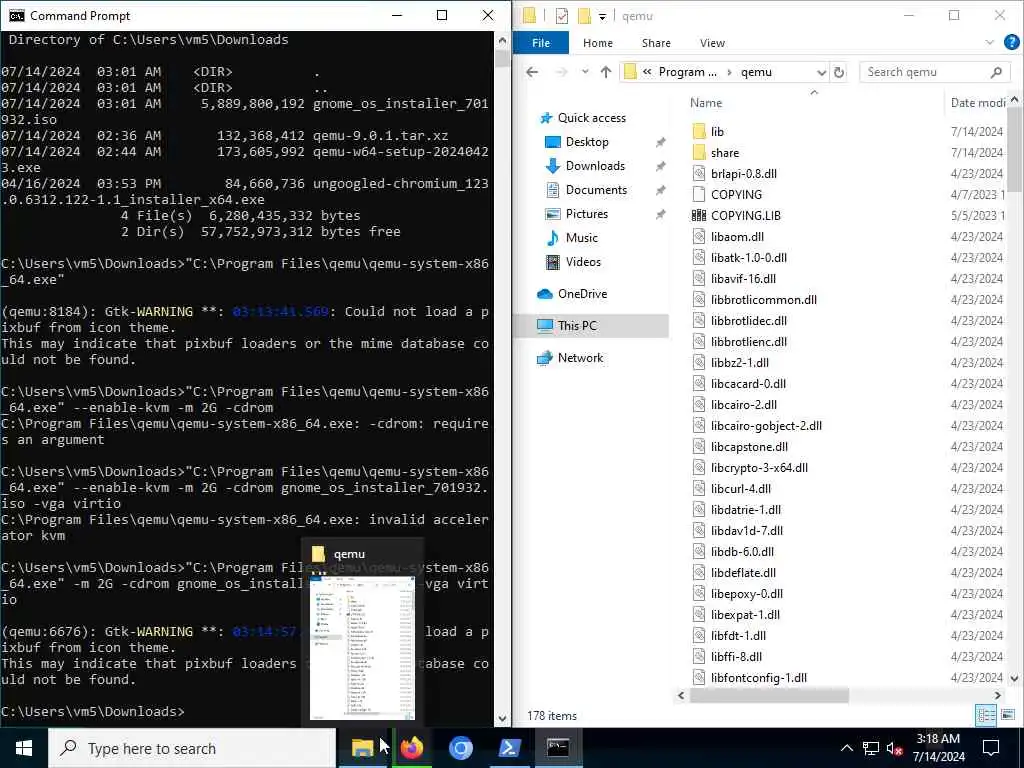Select libcrypto-3-x64.dll file
Image resolution: width=1024 pixels, height=768 pixels.
coord(759,468)
